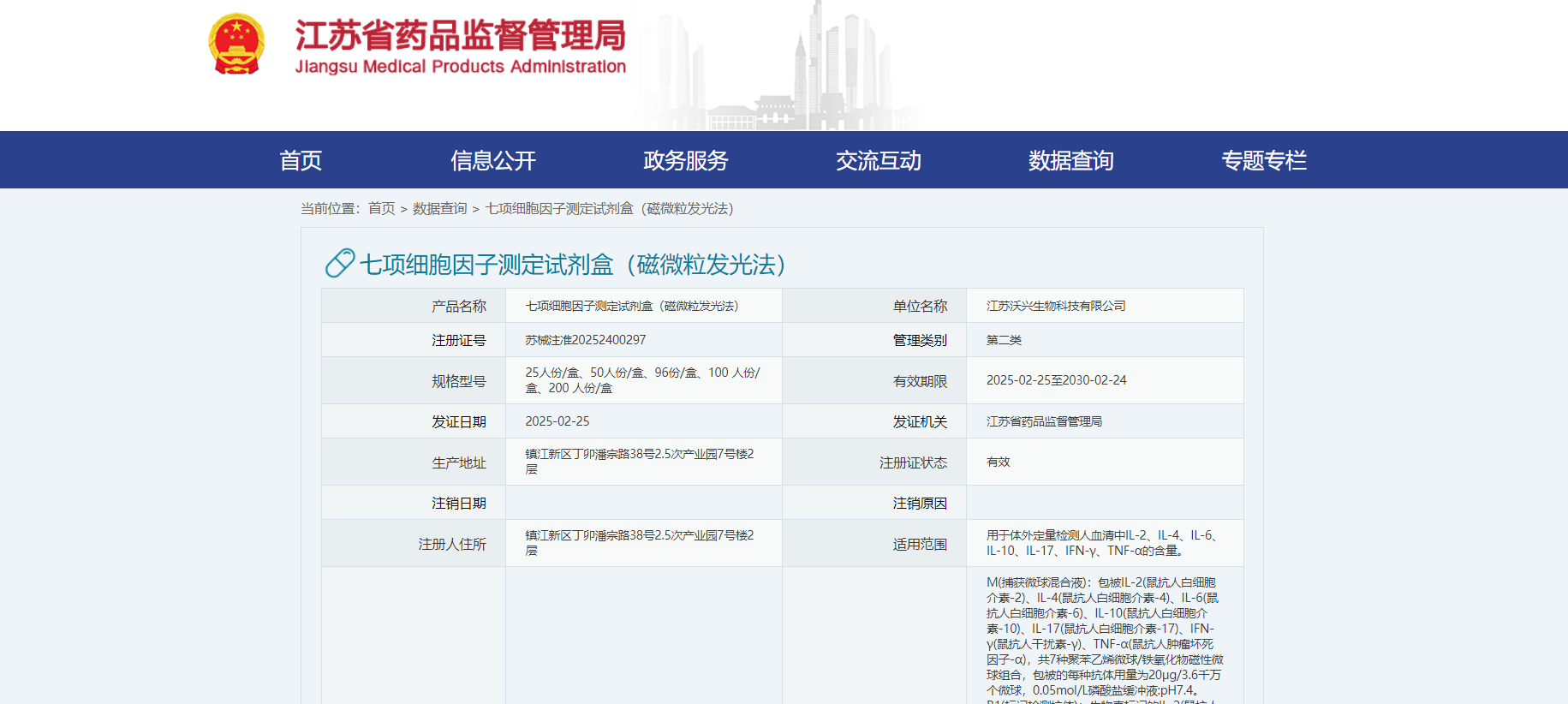Go to 首页 in breadcrumb
1568x704 pixels.
tap(382, 208)
